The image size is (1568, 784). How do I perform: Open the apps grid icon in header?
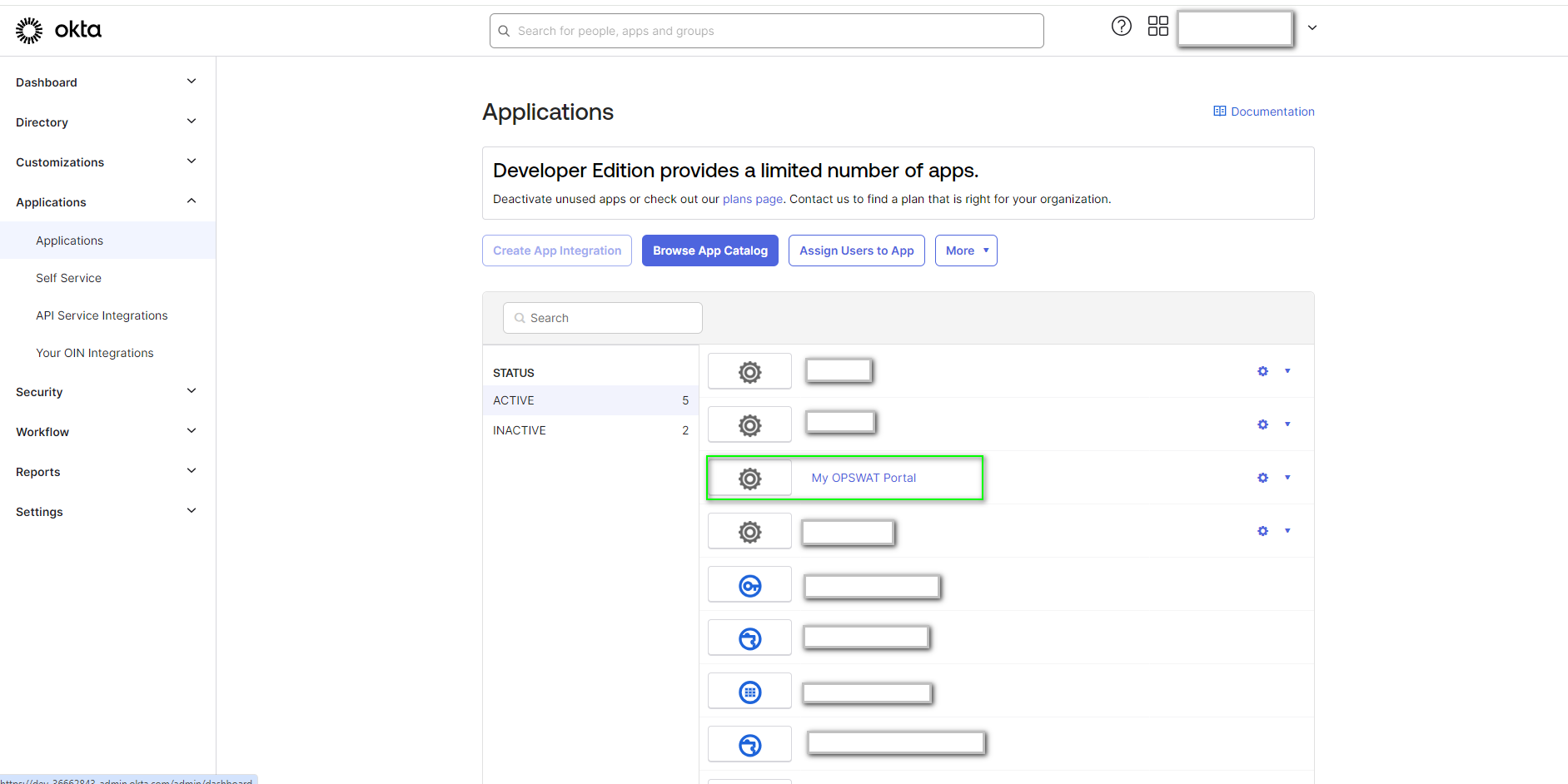tap(1158, 27)
